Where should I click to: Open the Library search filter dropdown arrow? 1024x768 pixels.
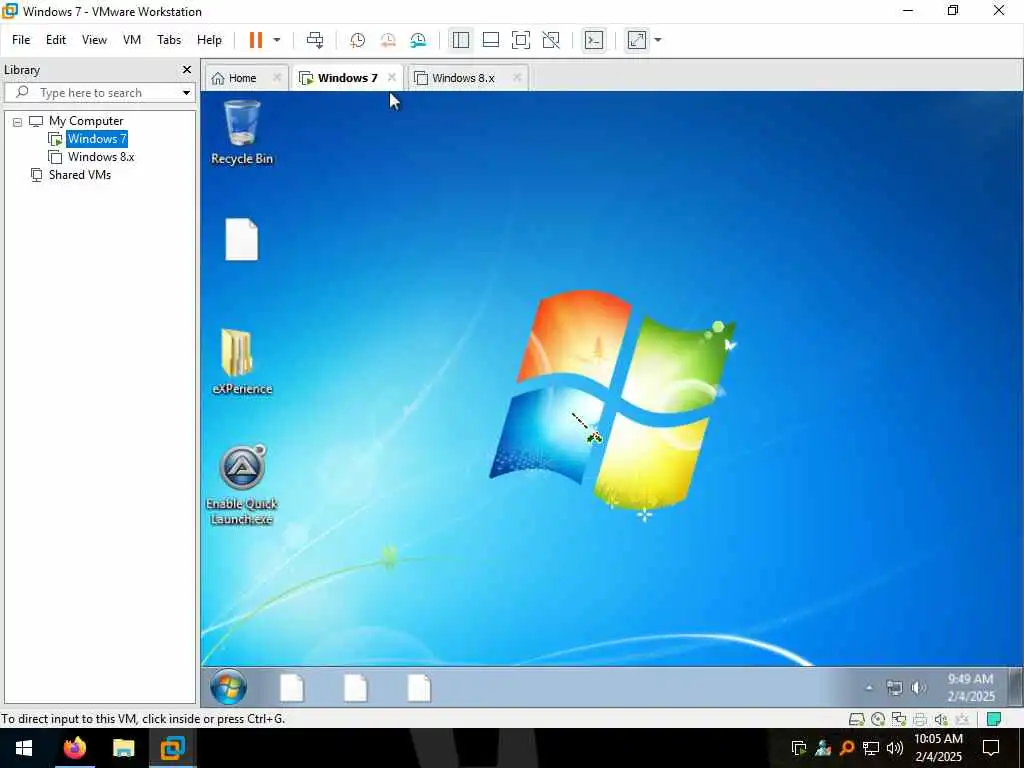(186, 93)
